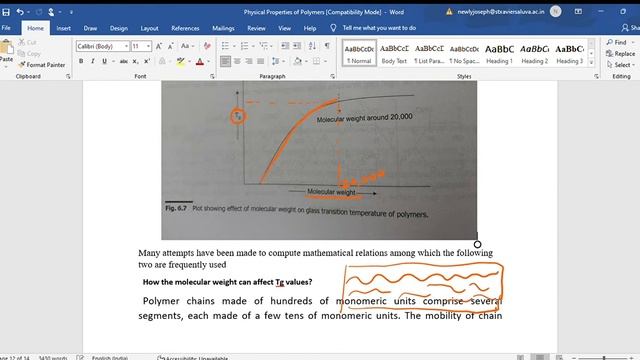Open multilevel list dropdown
This screenshot has width=640, height=360.
272,46
